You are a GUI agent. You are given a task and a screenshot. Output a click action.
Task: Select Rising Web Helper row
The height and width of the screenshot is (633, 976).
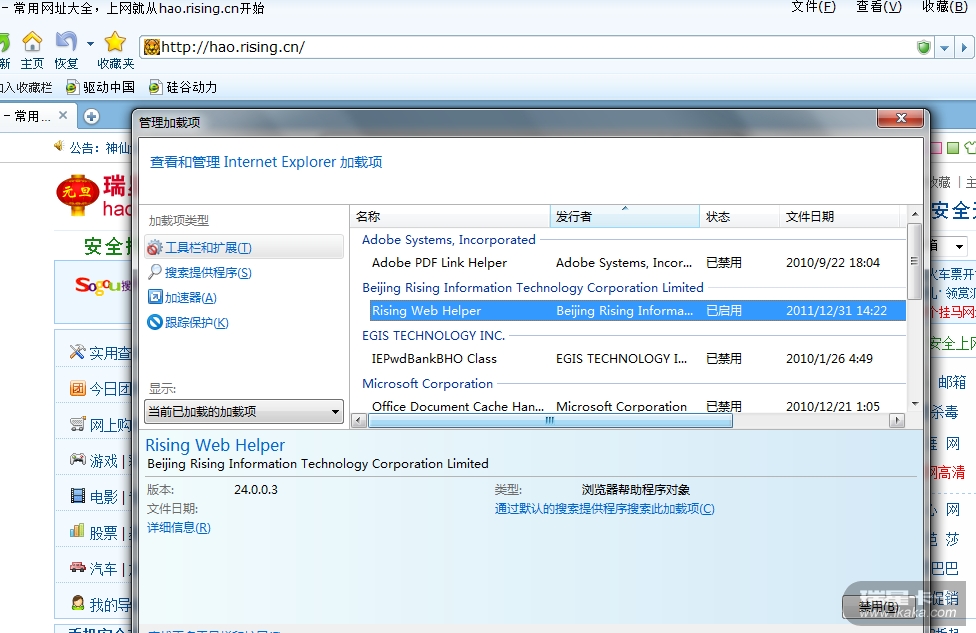[637, 311]
